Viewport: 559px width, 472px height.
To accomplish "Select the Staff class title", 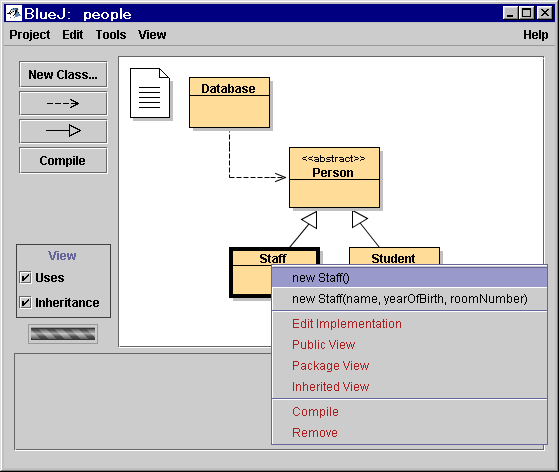I will pyautogui.click(x=273, y=258).
